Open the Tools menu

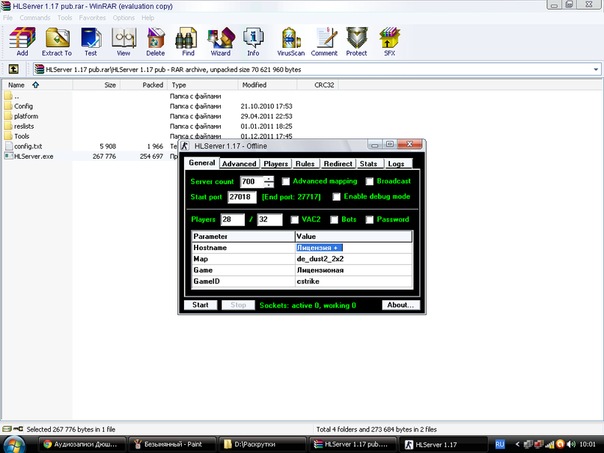[x=65, y=18]
